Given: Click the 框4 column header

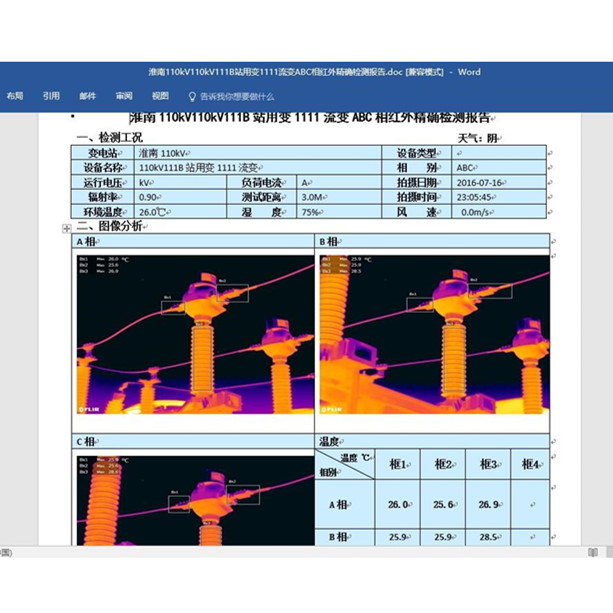Looking at the screenshot, I should [530, 464].
